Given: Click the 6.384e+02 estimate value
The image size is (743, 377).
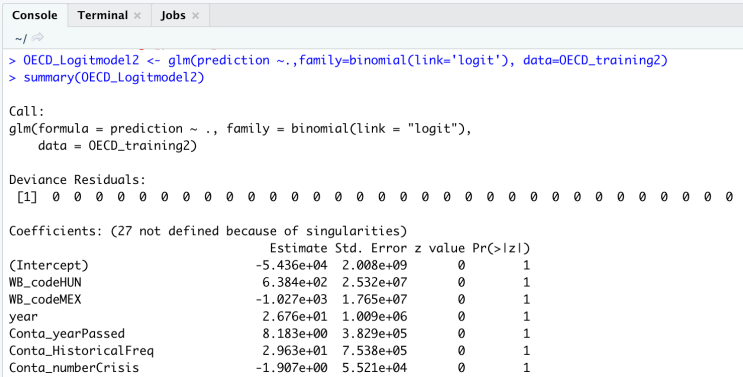Looking at the screenshot, I should pyautogui.click(x=295, y=283).
